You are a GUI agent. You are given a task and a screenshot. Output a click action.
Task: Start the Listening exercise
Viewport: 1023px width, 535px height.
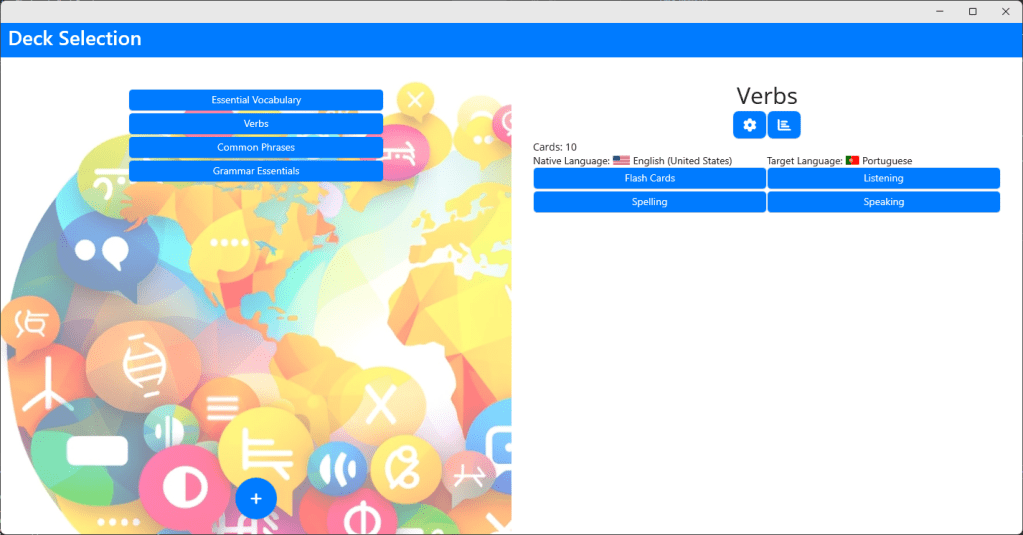(x=883, y=178)
